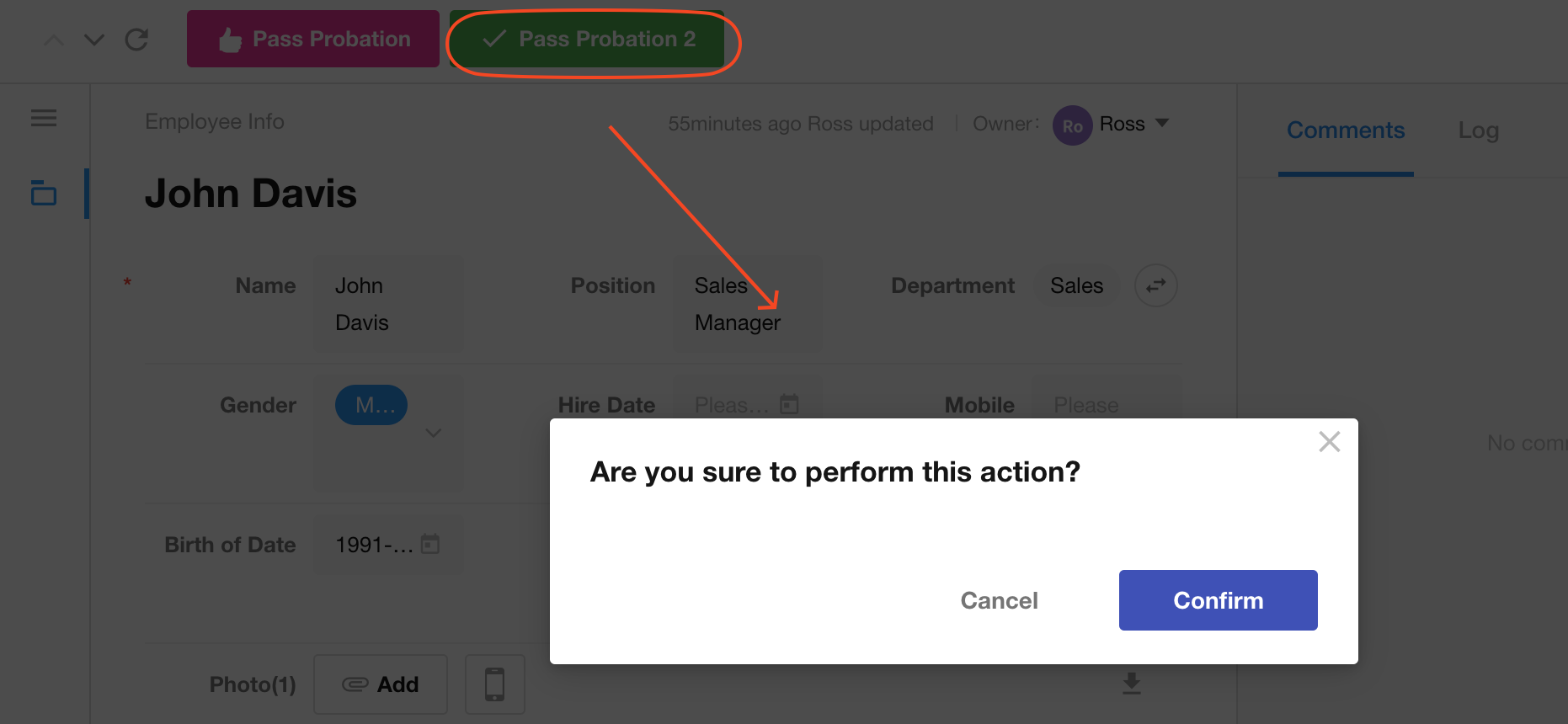The image size is (1568, 724).
Task: Switch to the Log tab
Action: point(1478,130)
